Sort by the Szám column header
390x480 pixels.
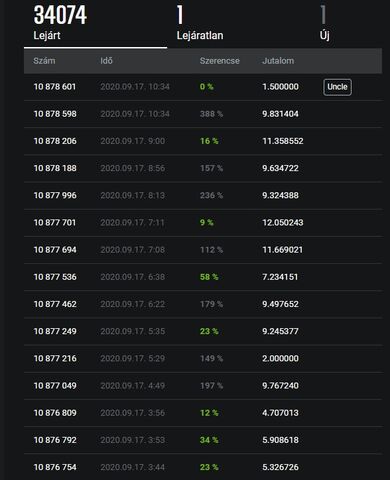(44, 61)
